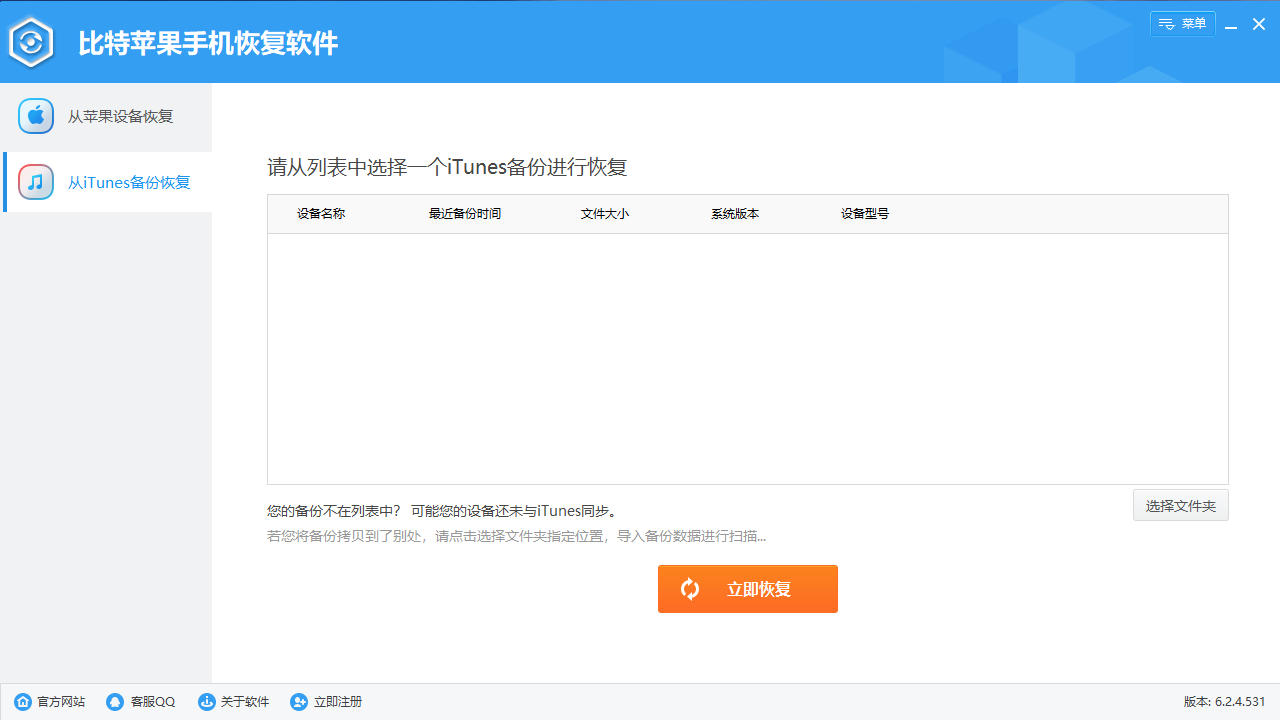1280x720 pixels.
Task: Click the home icon next to 官方网站
Action: click(22, 701)
